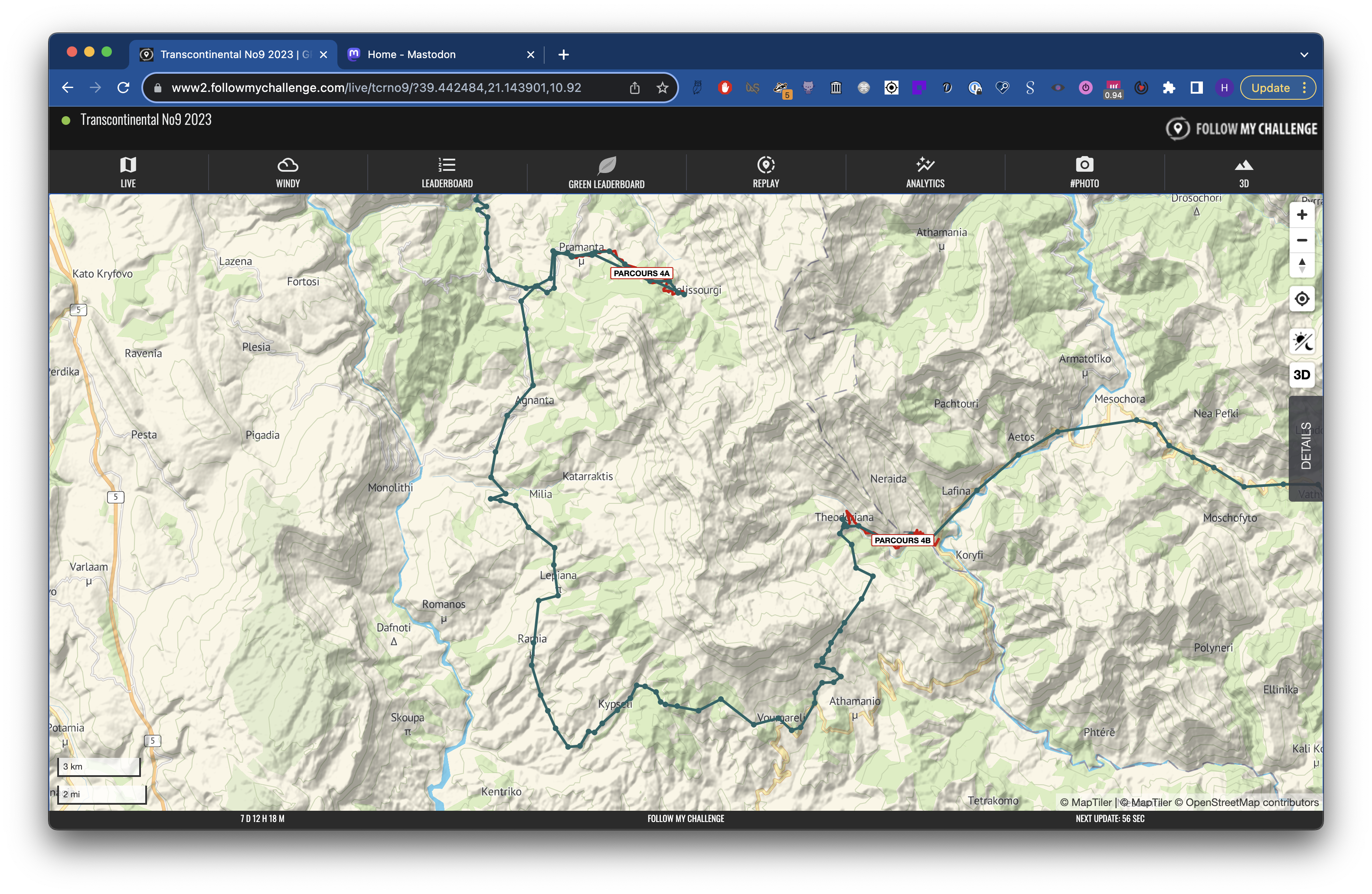The height and width of the screenshot is (894, 1372).
Task: Toggle day/night map overlay
Action: (x=1302, y=342)
